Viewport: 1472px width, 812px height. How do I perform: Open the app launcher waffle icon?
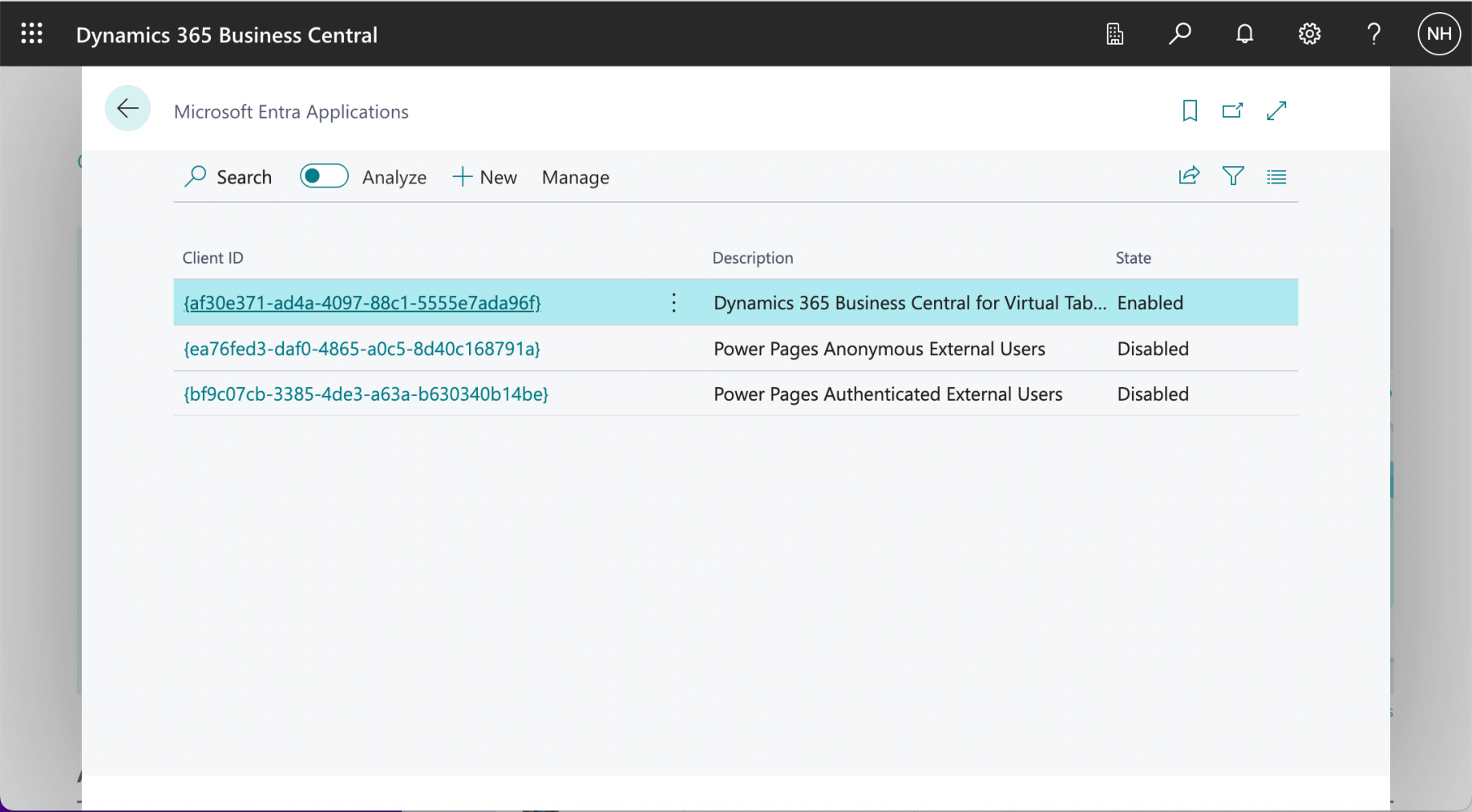point(32,34)
